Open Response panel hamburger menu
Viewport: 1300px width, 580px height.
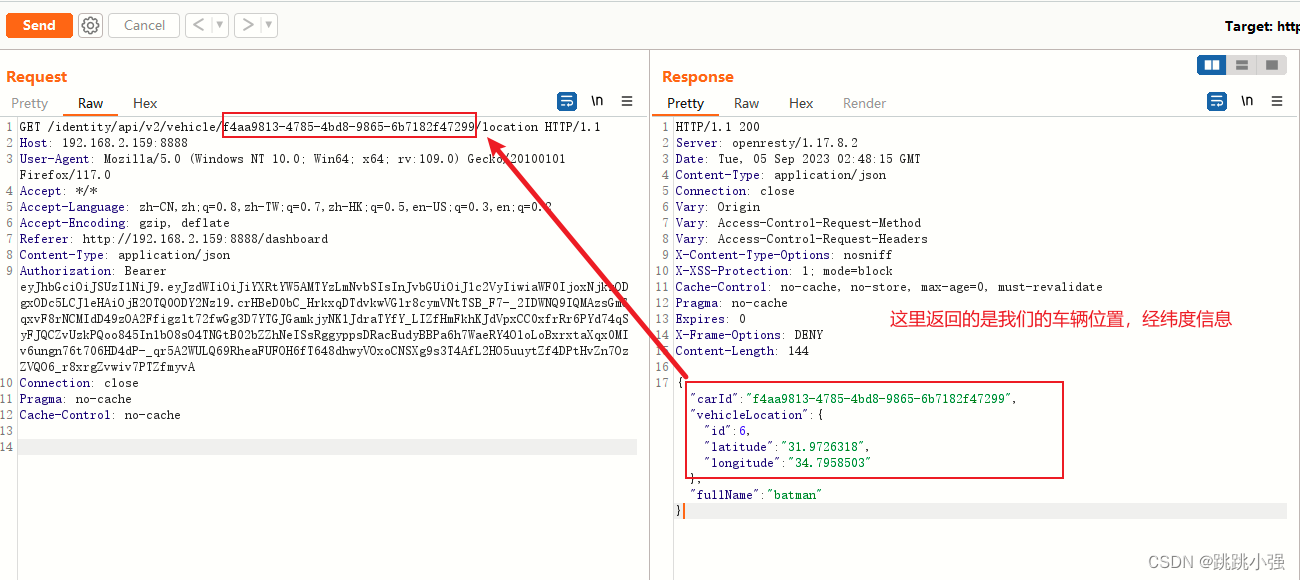coord(1277,101)
